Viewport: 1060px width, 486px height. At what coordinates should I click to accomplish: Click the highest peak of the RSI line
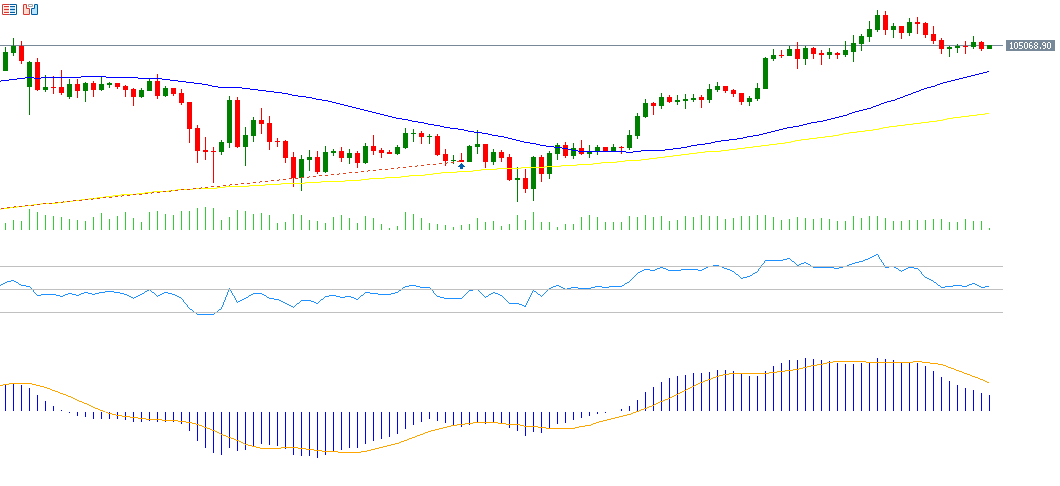pos(878,255)
